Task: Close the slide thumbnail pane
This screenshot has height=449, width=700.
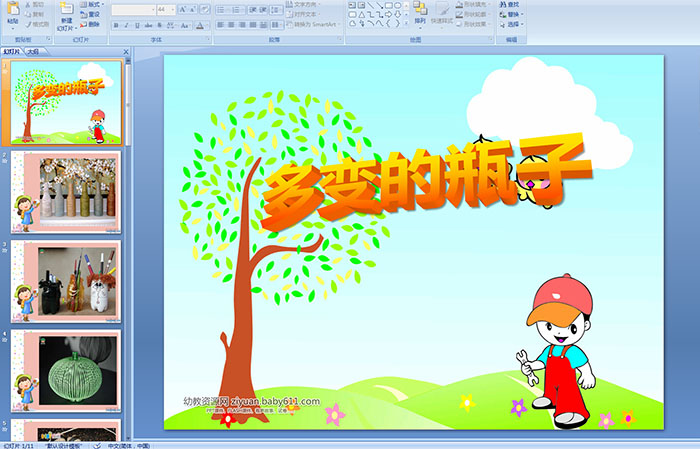Action: pyautogui.click(x=126, y=52)
